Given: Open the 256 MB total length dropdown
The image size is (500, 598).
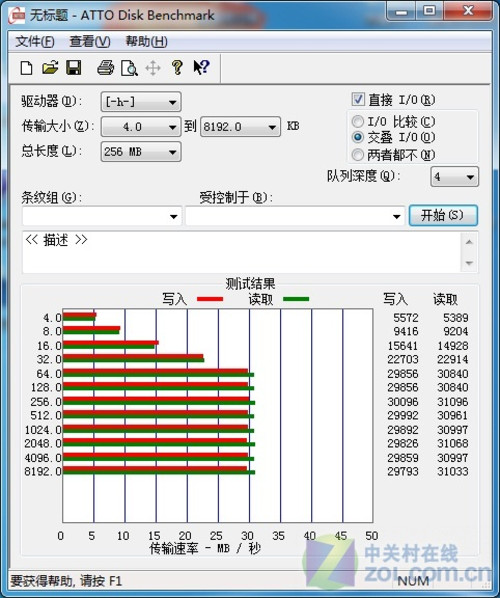Looking at the screenshot, I should click(x=141, y=152).
